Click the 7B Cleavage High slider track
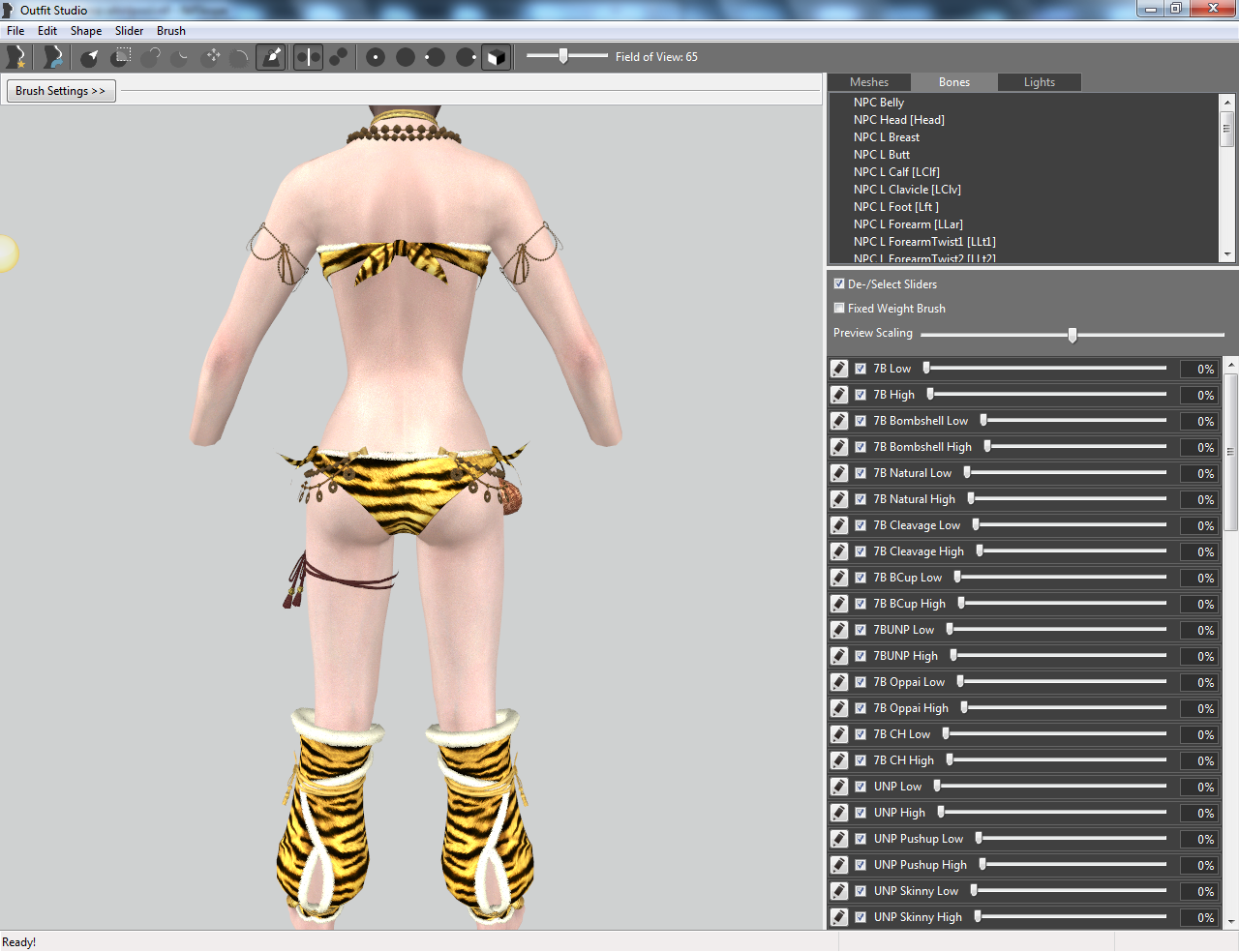The width and height of the screenshot is (1239, 952). [1072, 551]
